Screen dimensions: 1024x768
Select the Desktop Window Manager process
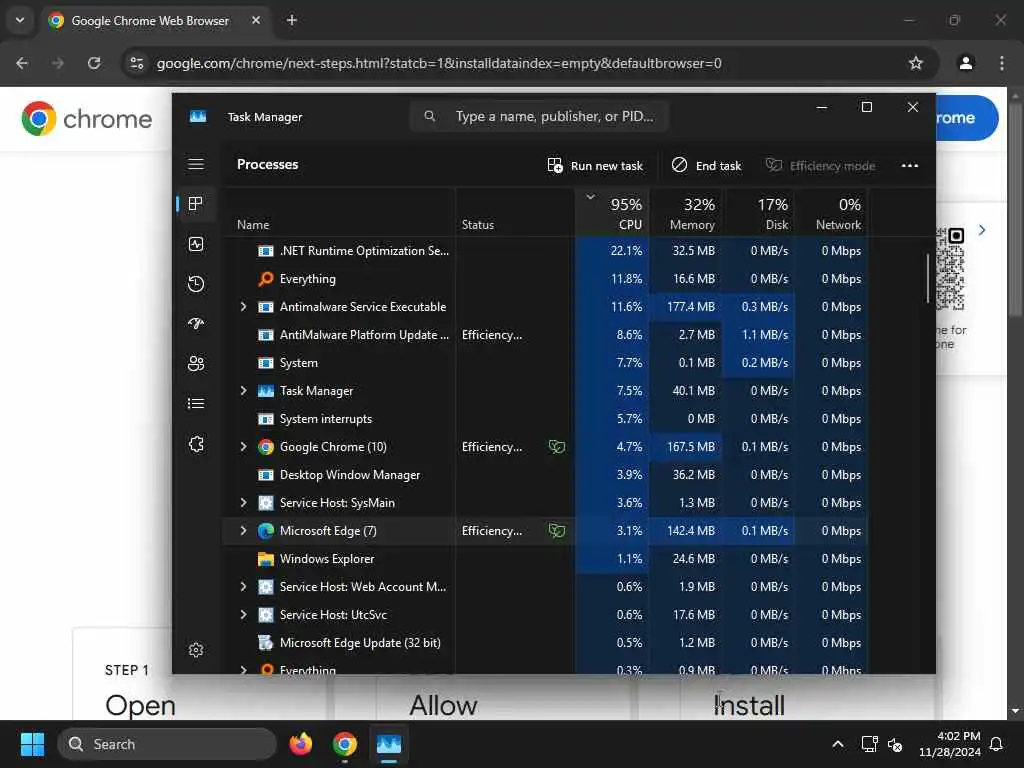coord(545,475)
